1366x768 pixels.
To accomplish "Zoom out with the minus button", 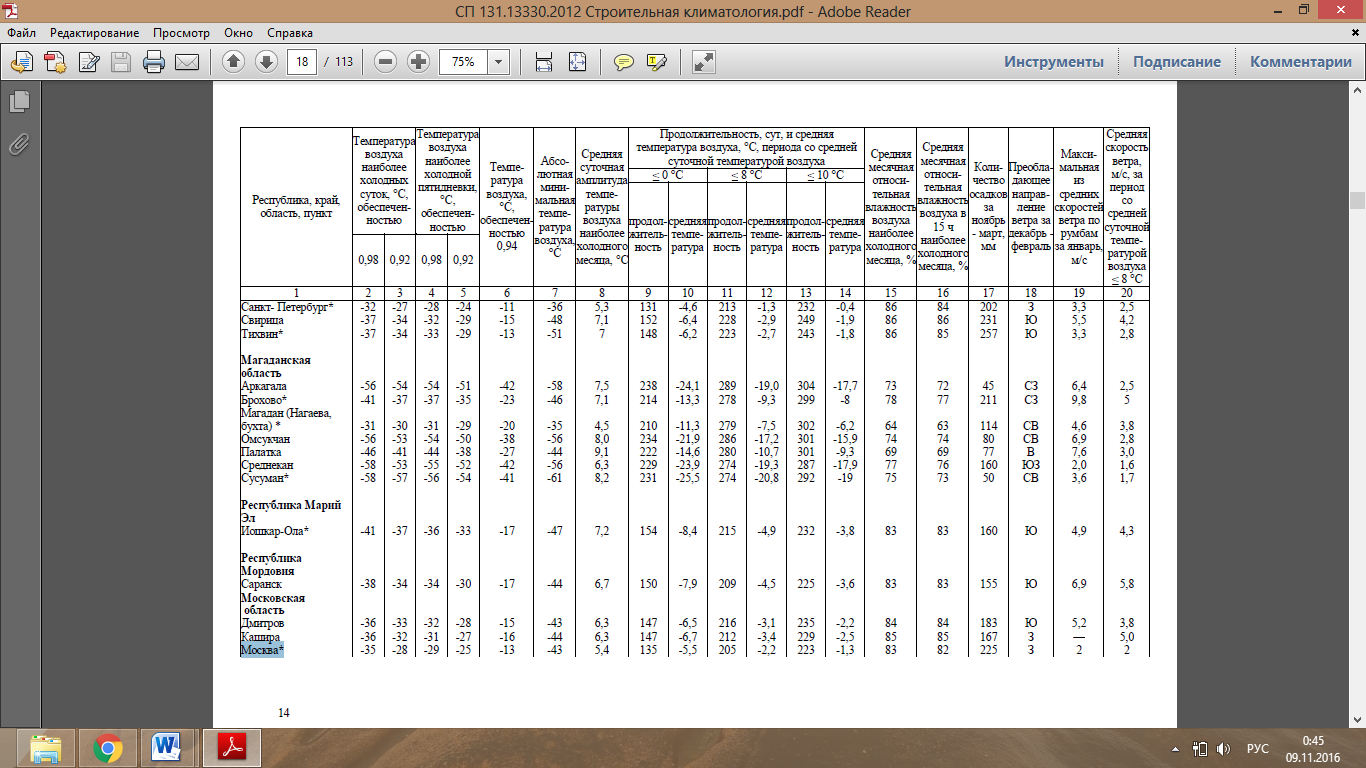I will (385, 61).
